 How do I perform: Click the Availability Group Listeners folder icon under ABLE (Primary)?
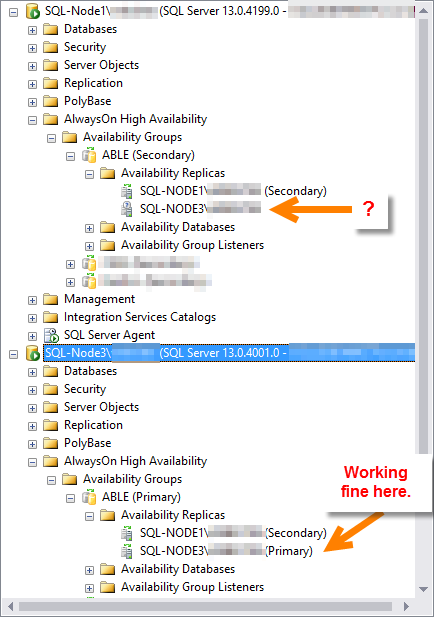click(x=107, y=587)
